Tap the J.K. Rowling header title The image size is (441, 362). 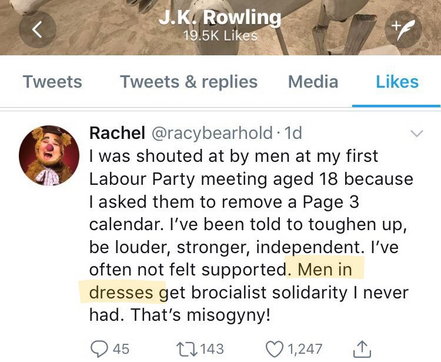[220, 17]
